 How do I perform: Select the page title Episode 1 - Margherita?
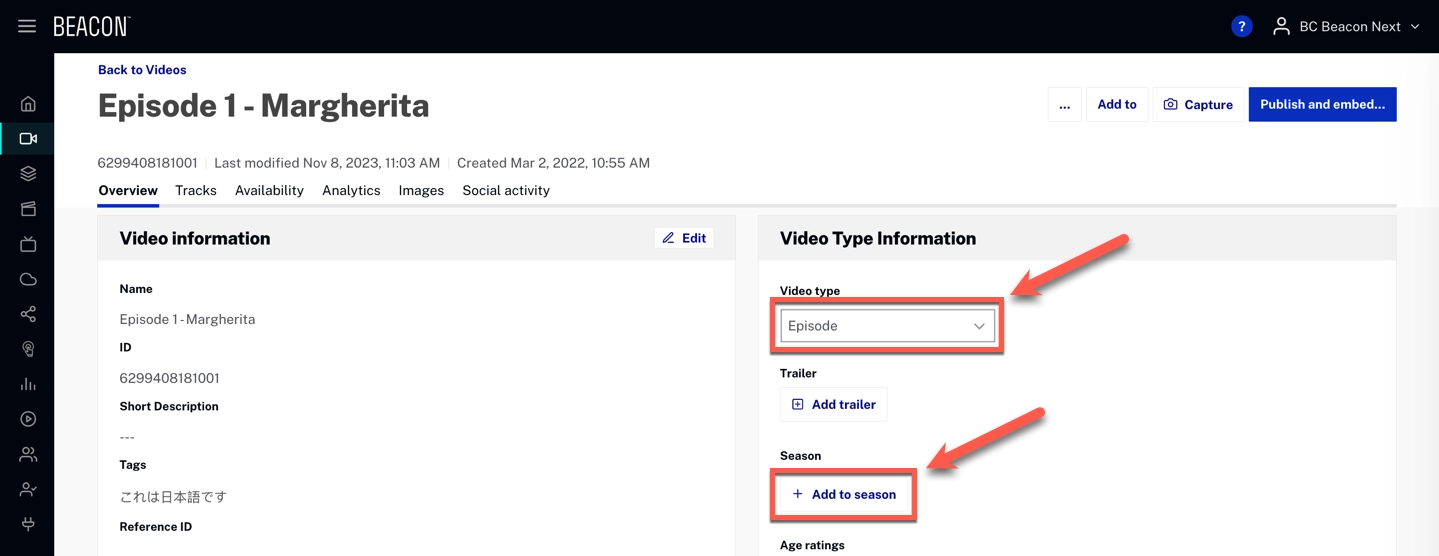tap(263, 105)
